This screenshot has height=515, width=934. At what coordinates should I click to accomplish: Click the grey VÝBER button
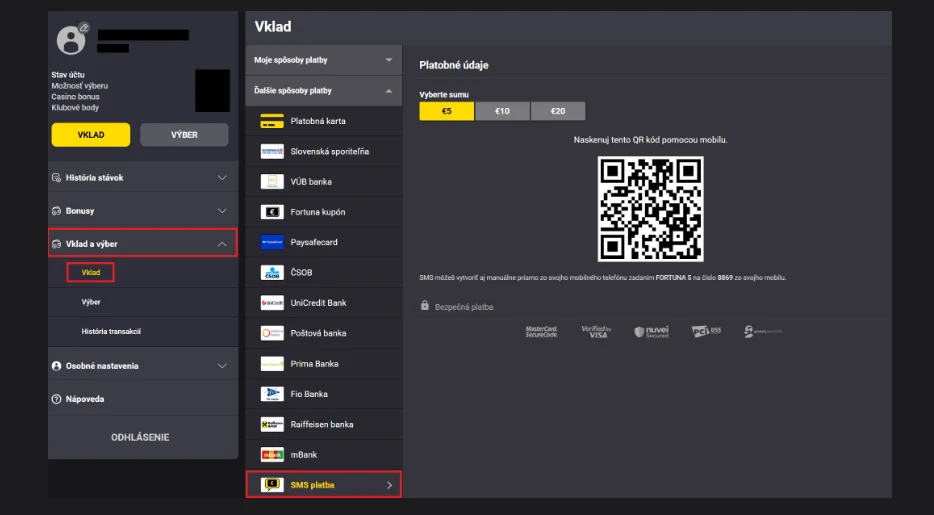click(184, 135)
